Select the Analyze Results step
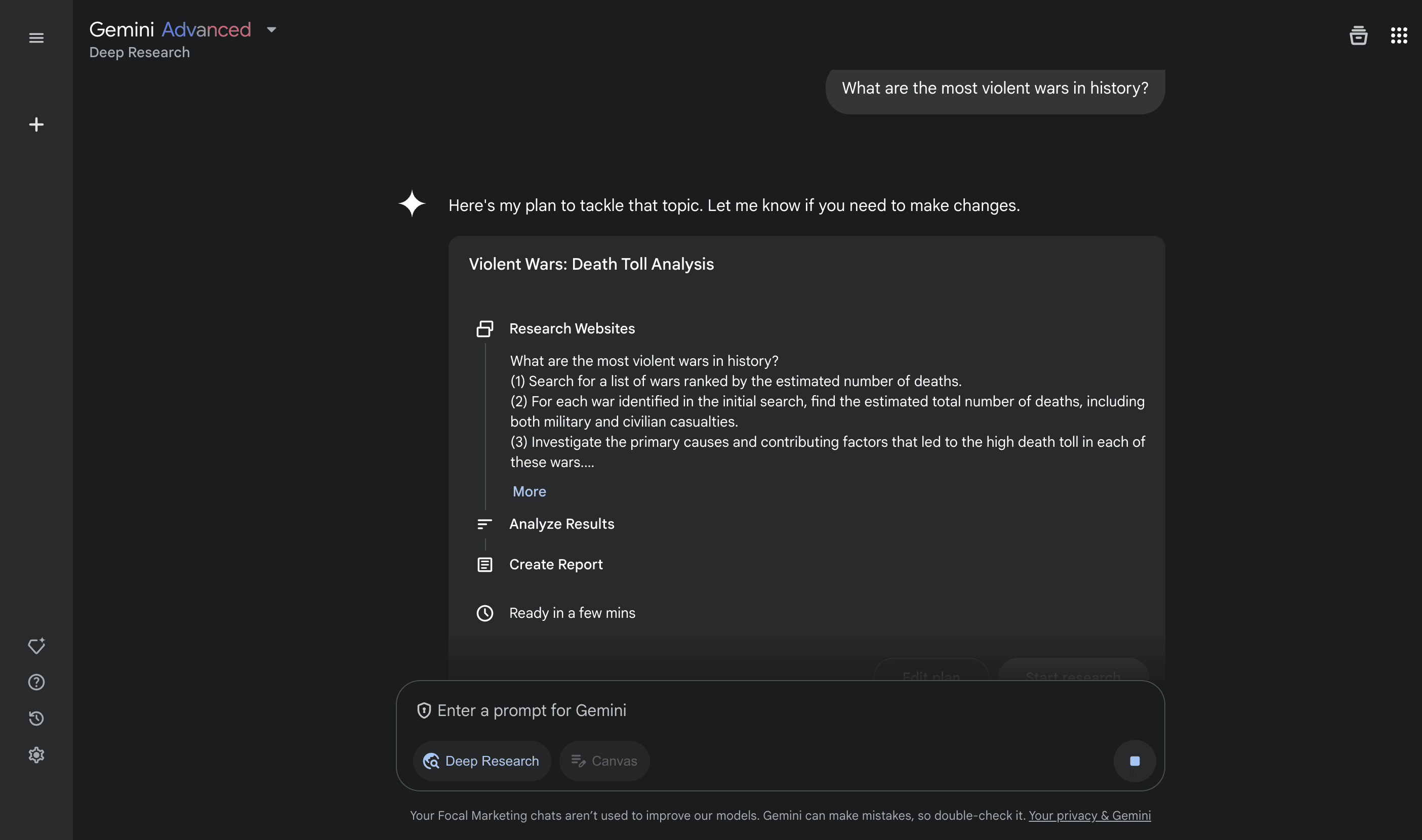This screenshot has height=840, width=1422. (x=561, y=524)
